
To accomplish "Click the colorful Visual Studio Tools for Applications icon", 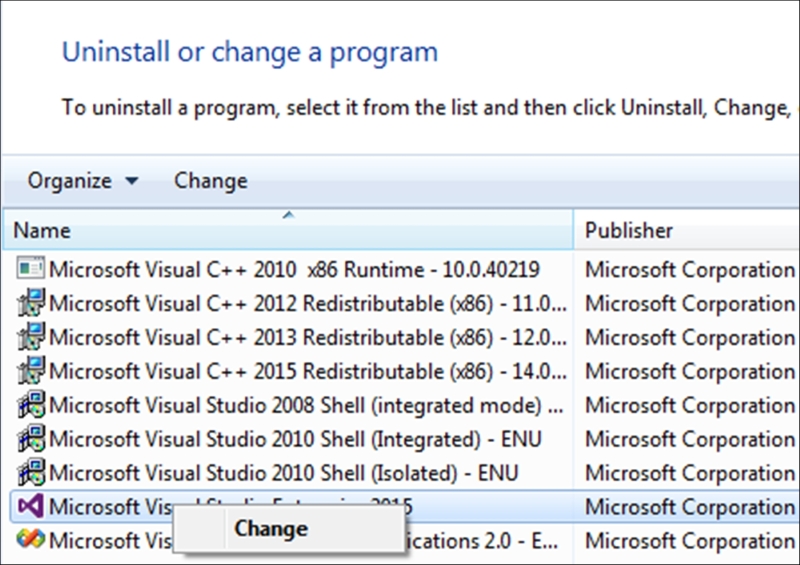I will tap(31, 539).
